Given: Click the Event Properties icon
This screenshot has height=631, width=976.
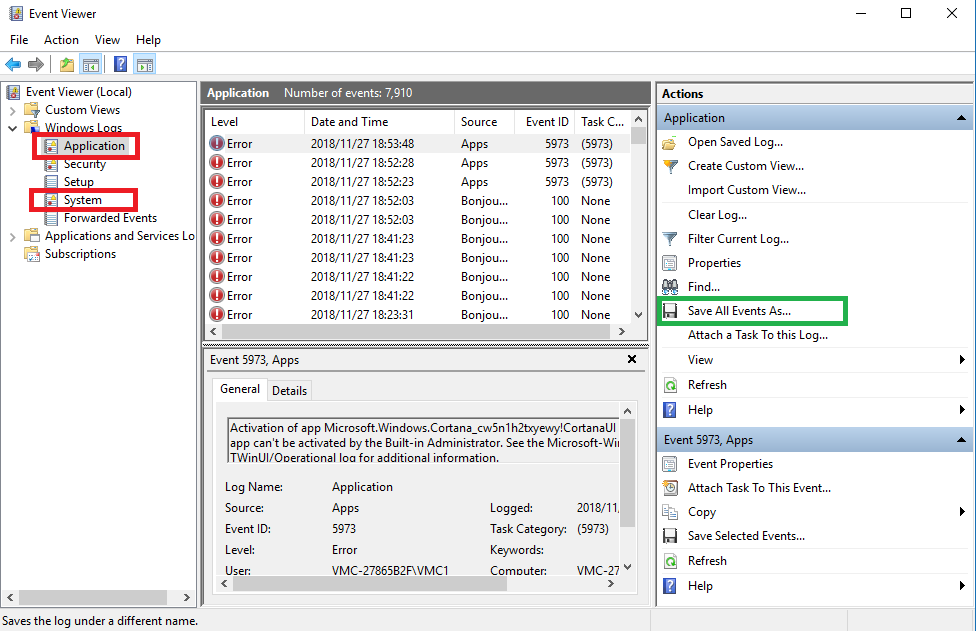Looking at the screenshot, I should tap(670, 464).
